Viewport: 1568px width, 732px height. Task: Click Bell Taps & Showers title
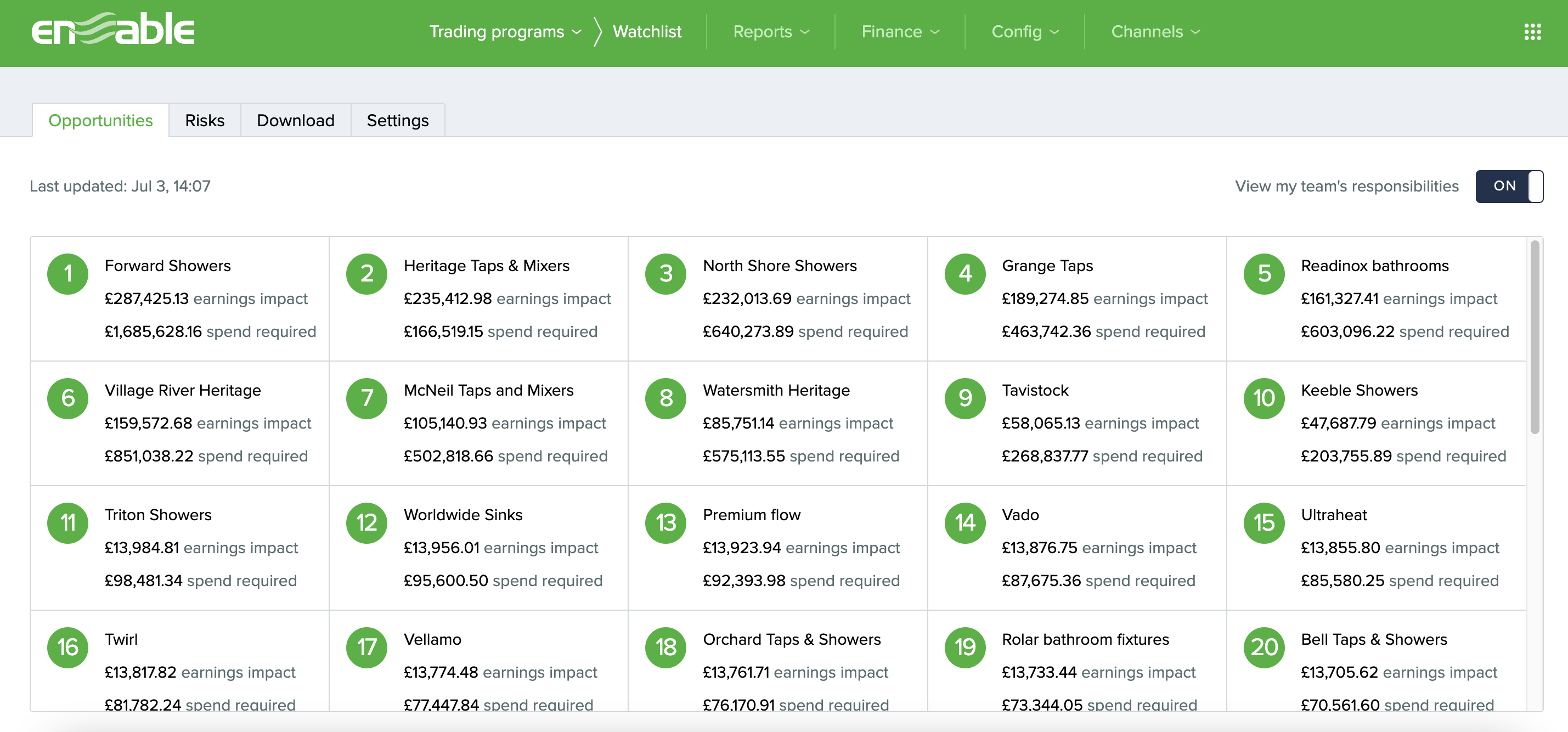(1374, 639)
